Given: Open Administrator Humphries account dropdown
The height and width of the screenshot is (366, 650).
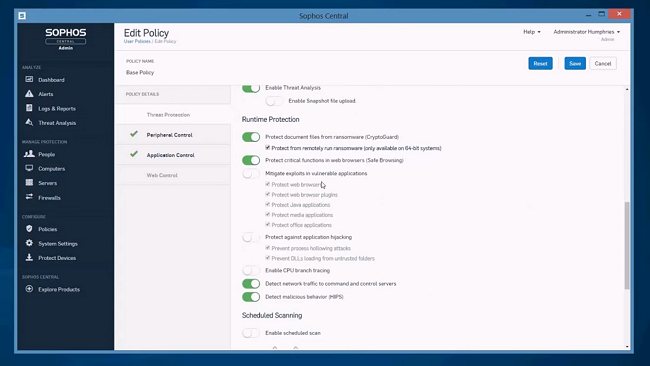Looking at the screenshot, I should pos(587,32).
